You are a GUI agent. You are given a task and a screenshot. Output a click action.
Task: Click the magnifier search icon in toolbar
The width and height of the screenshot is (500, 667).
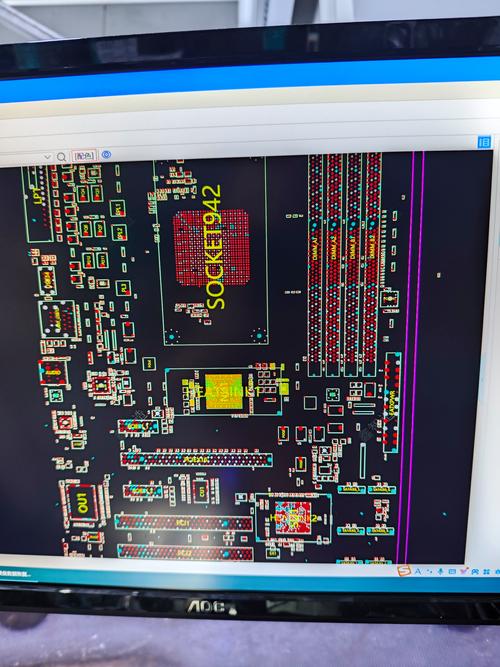coord(62,157)
